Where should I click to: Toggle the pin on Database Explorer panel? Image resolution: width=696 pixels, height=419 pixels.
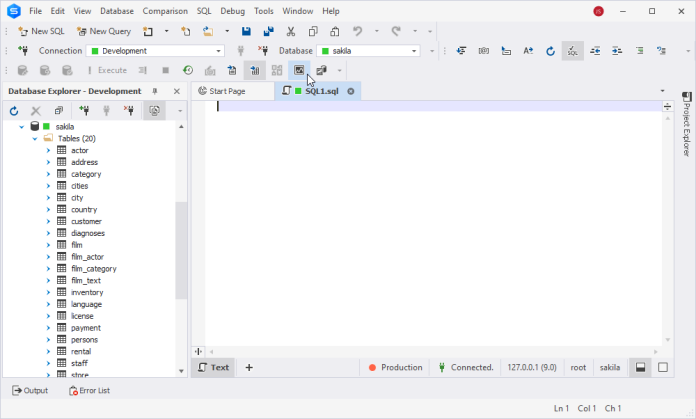click(x=155, y=91)
